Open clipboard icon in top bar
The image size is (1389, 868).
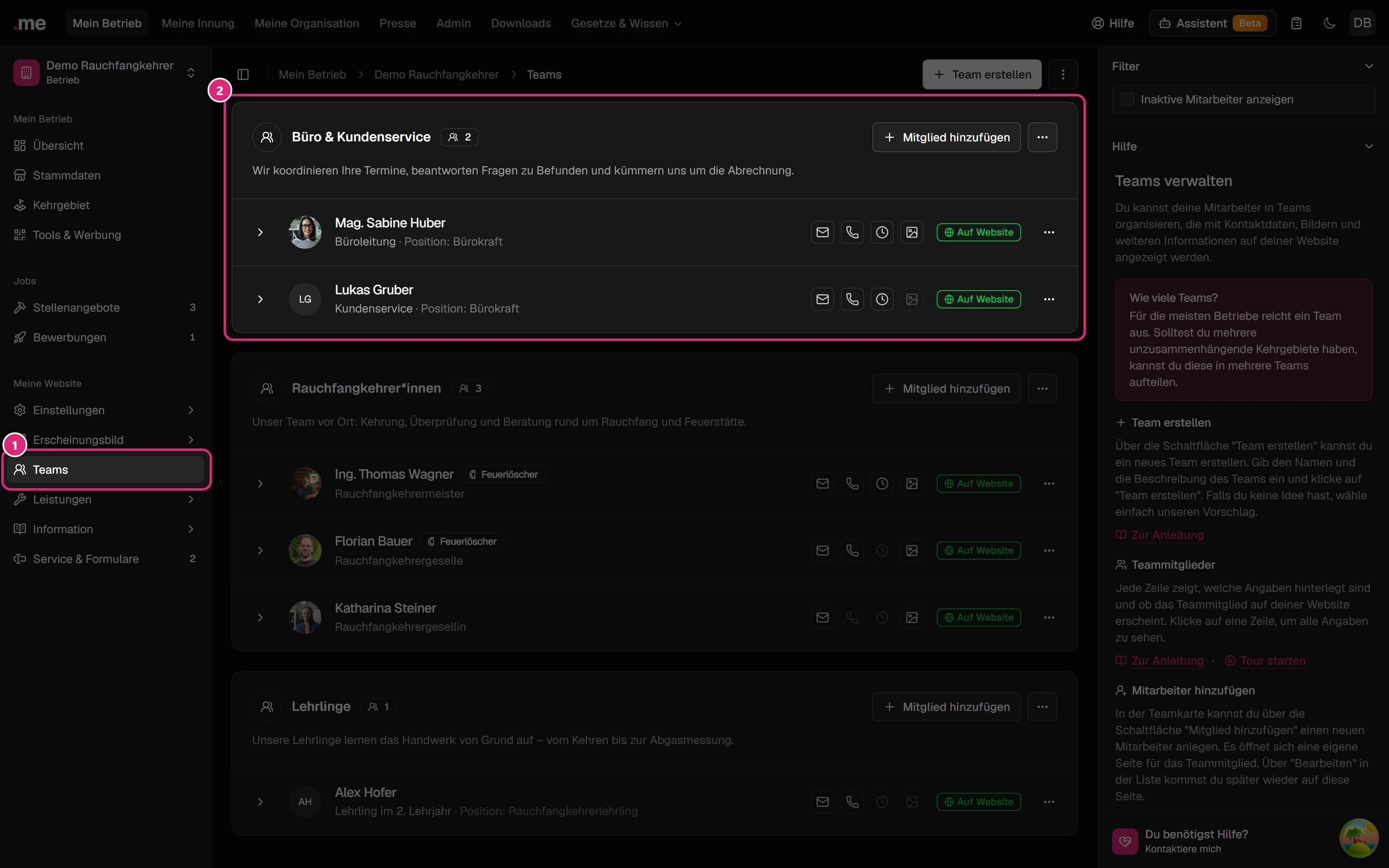pyautogui.click(x=1296, y=24)
